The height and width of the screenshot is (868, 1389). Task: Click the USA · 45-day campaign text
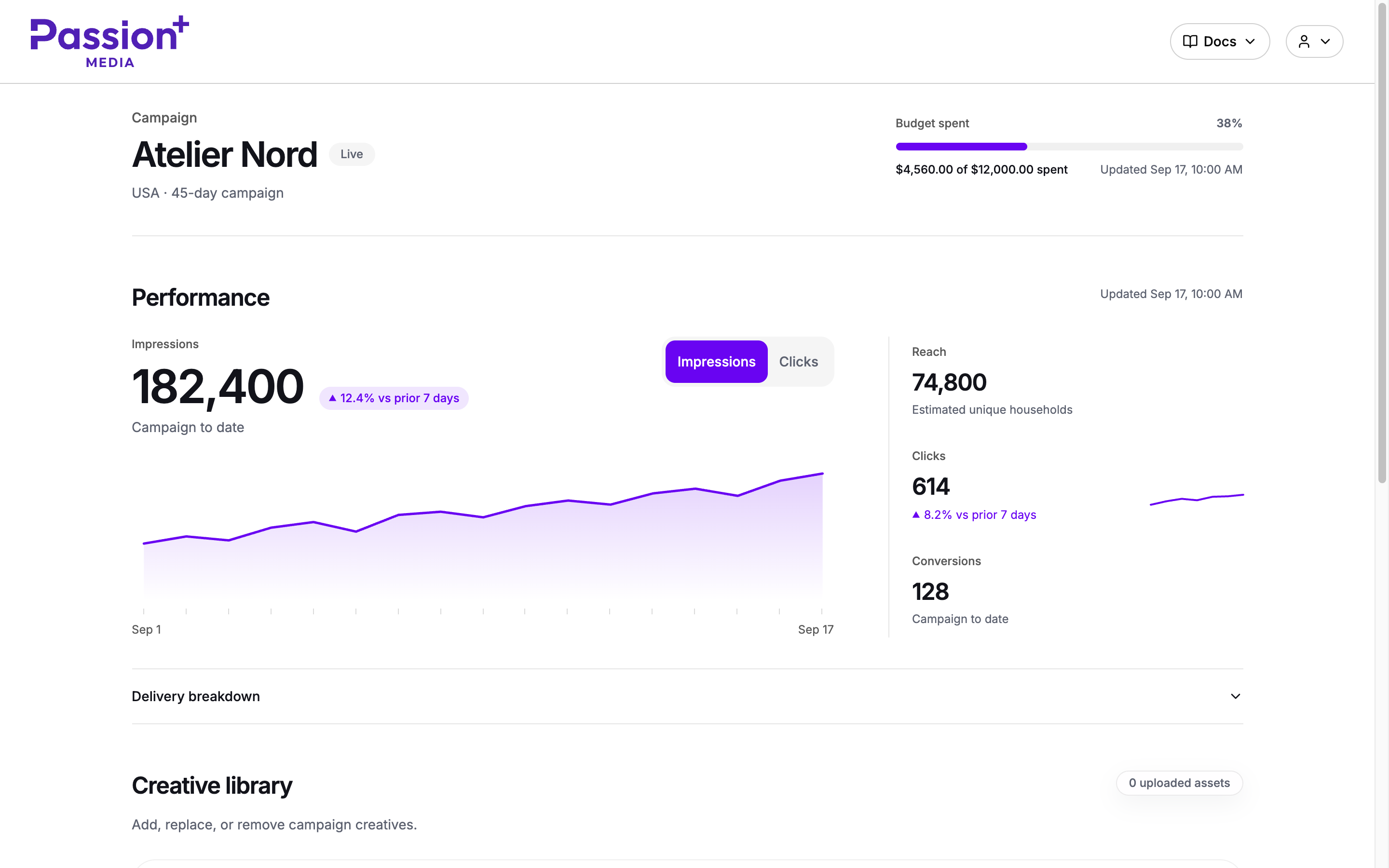click(x=208, y=193)
